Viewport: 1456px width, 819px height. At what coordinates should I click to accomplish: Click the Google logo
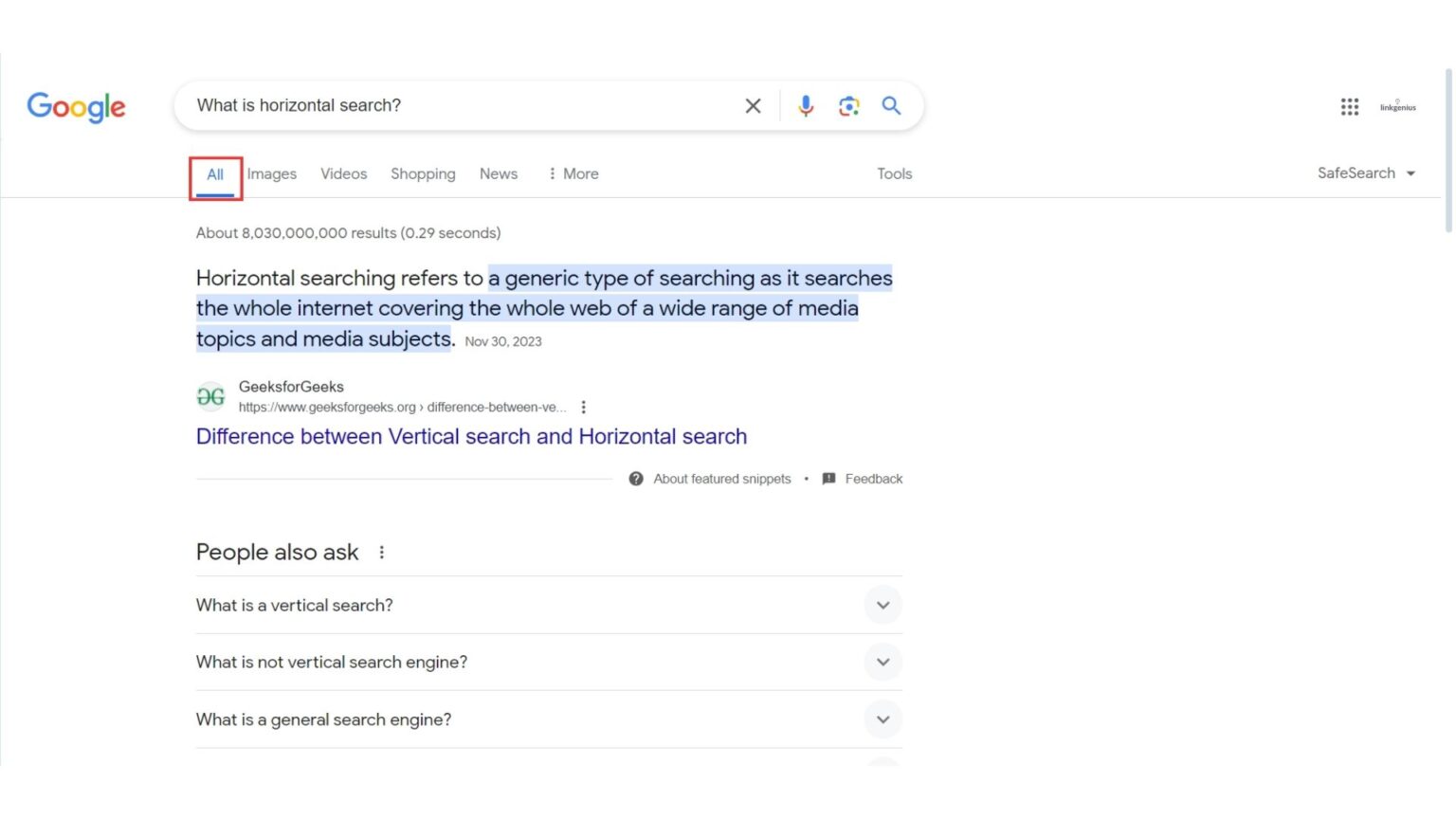pyautogui.click(x=76, y=107)
